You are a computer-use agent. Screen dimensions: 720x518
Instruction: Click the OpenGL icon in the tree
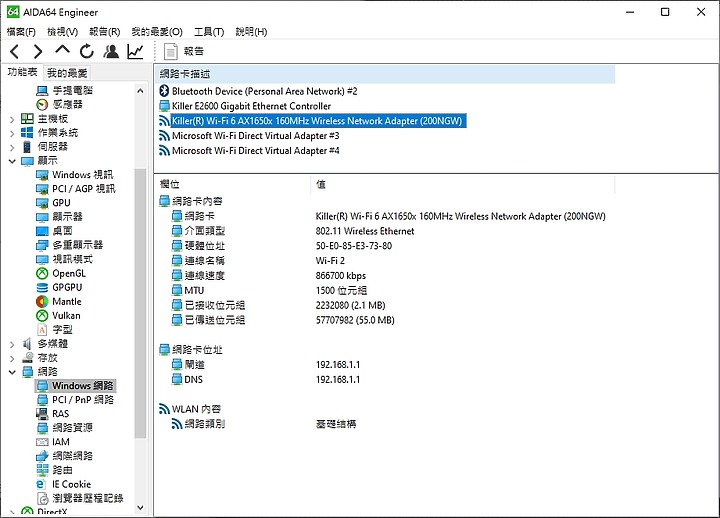42,273
